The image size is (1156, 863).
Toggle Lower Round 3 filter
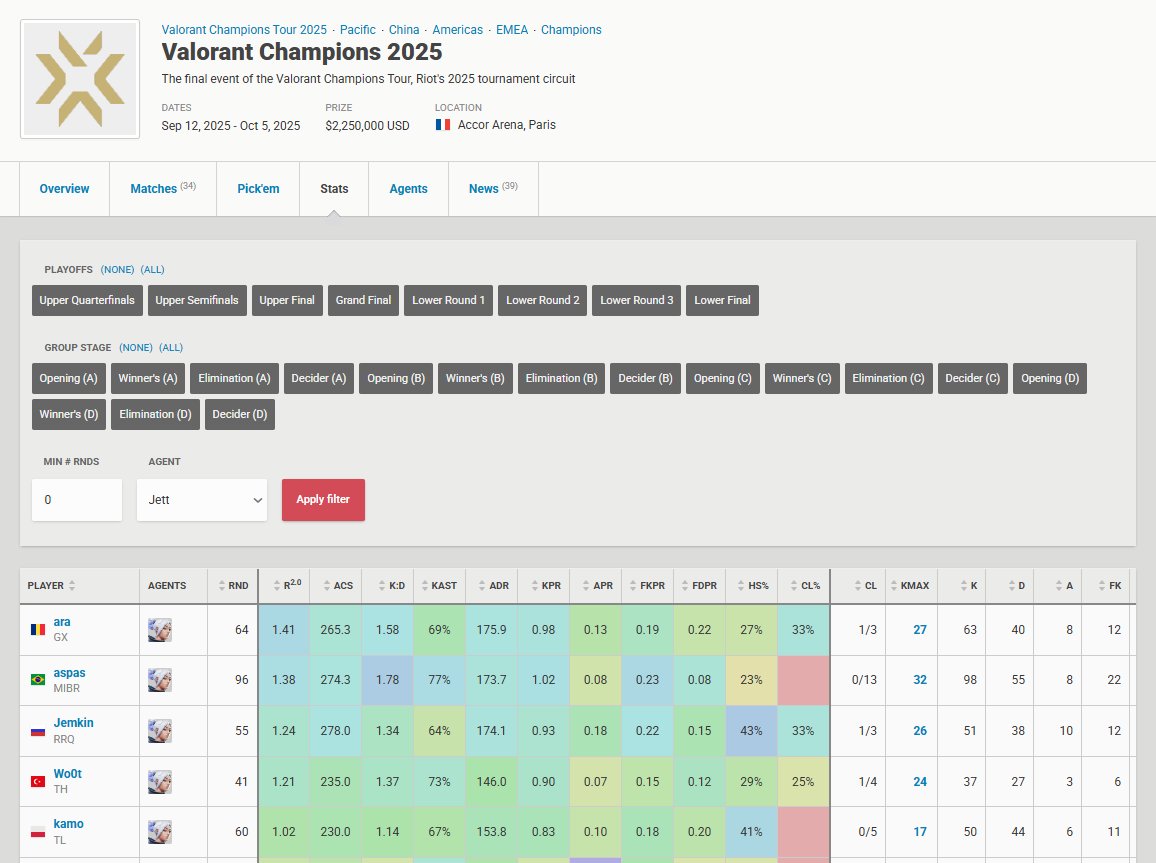point(636,300)
